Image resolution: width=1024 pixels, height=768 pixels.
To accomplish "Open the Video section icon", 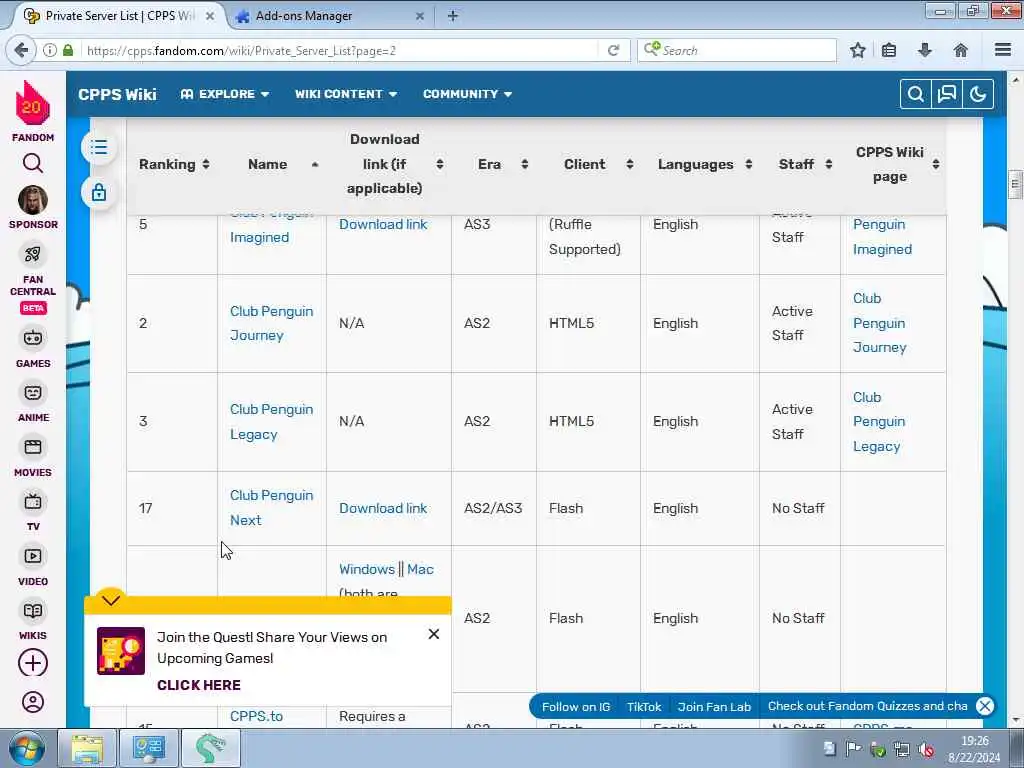I will tap(33, 556).
